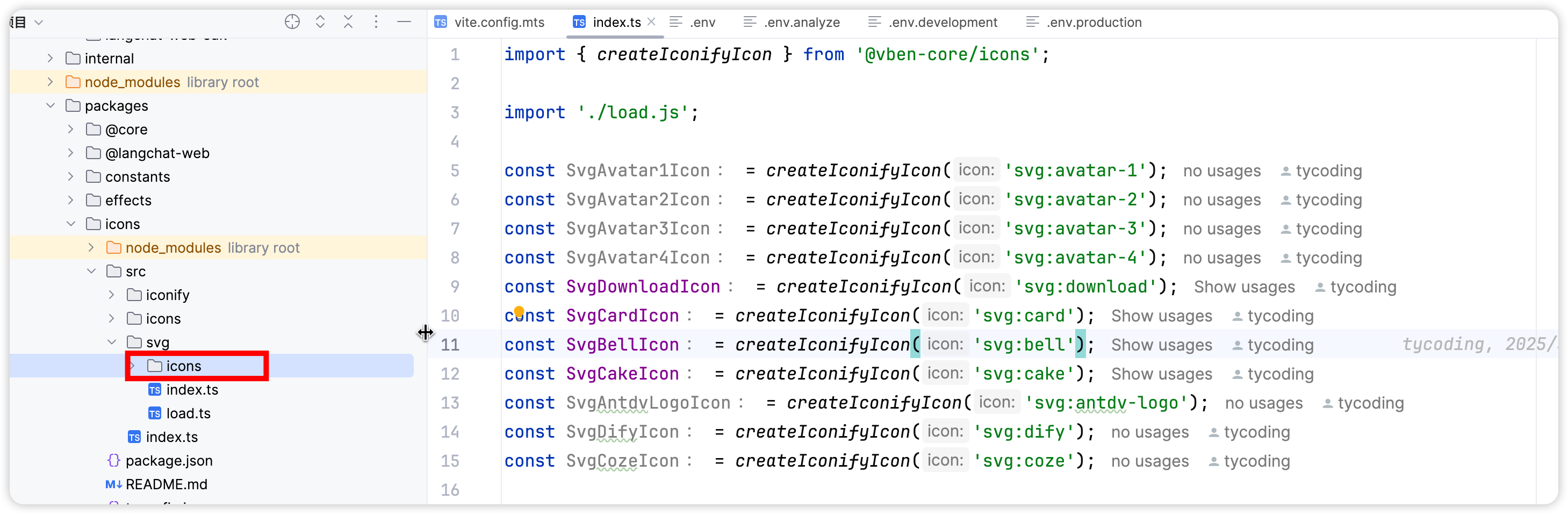
Task: Expand the internal folder
Action: tap(51, 59)
